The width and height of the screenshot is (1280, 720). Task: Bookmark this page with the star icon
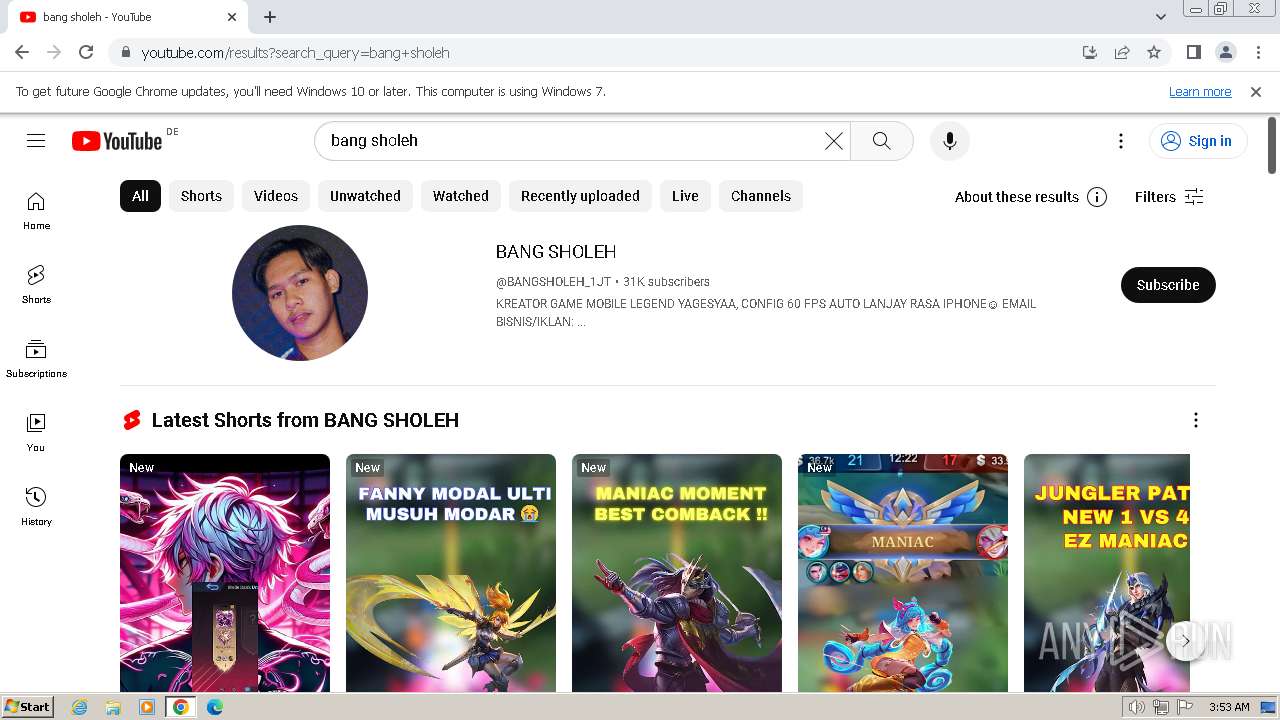pos(1154,52)
